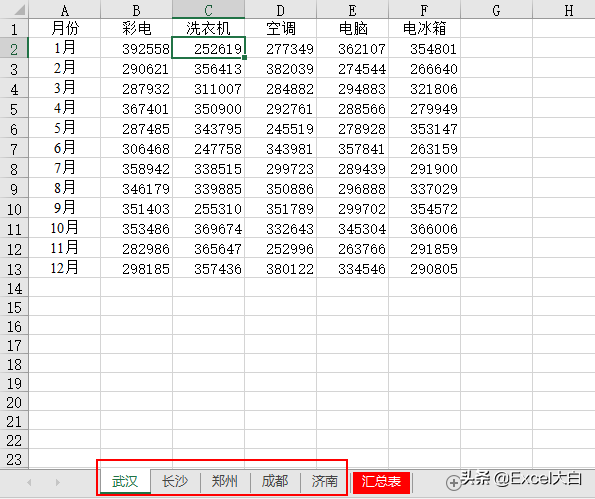Select cell containing 343795

(208, 129)
